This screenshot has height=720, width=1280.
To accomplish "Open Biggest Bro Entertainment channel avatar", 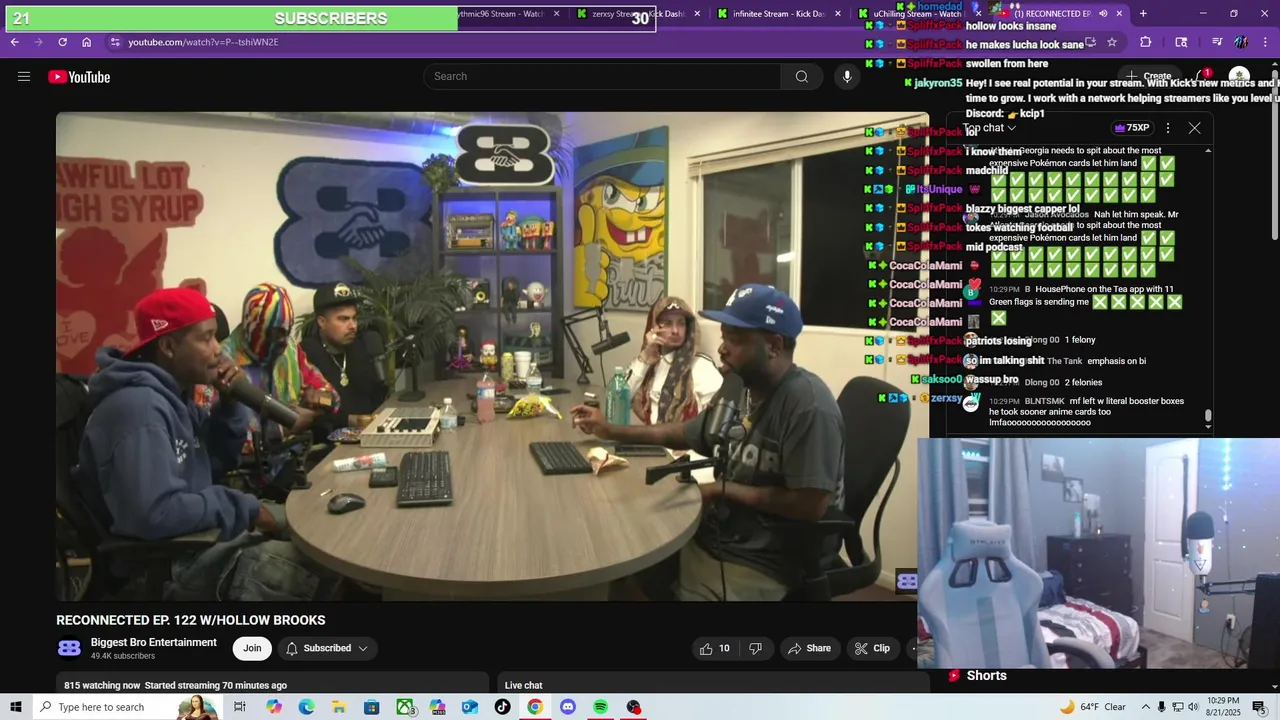I will 69,648.
